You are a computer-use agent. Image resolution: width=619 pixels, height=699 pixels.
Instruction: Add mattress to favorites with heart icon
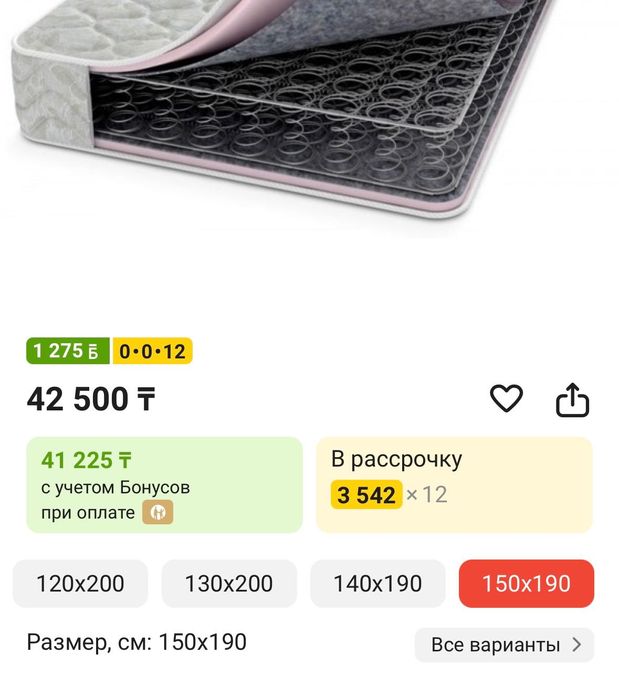(x=506, y=399)
